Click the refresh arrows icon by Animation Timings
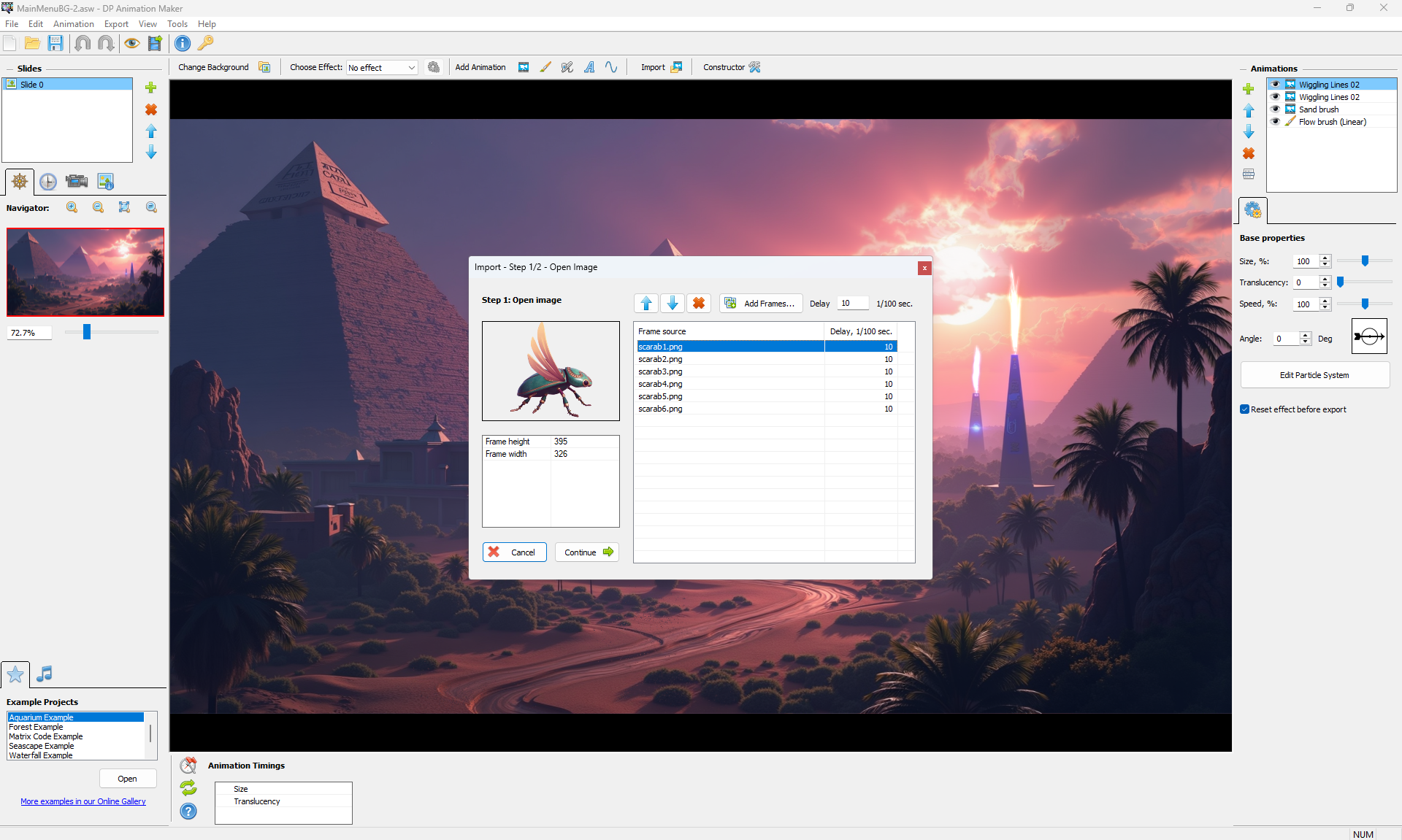The image size is (1402, 840). click(x=188, y=788)
